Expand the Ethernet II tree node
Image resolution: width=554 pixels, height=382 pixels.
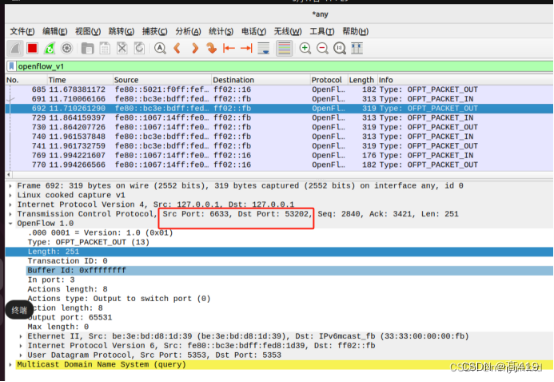pos(21,336)
